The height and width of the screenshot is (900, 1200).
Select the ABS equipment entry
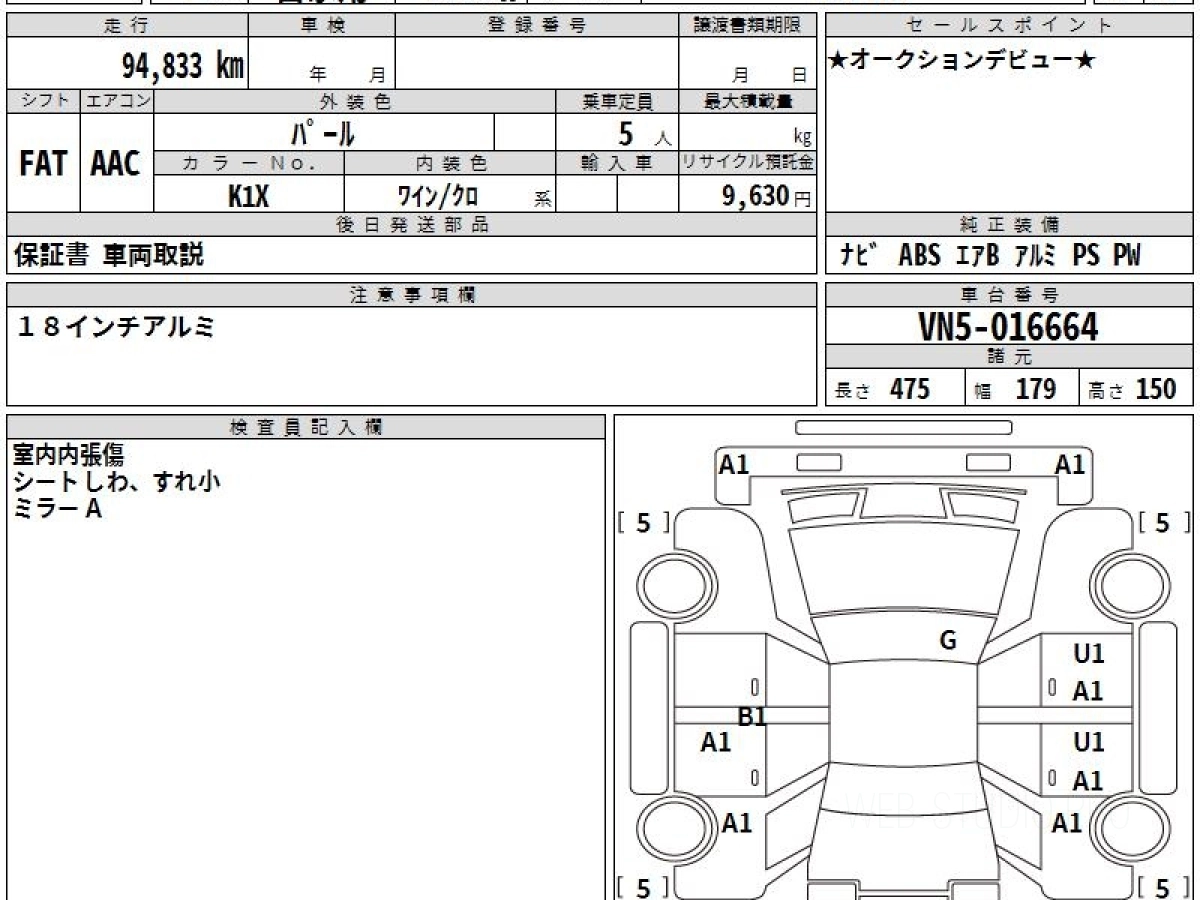[x=920, y=256]
